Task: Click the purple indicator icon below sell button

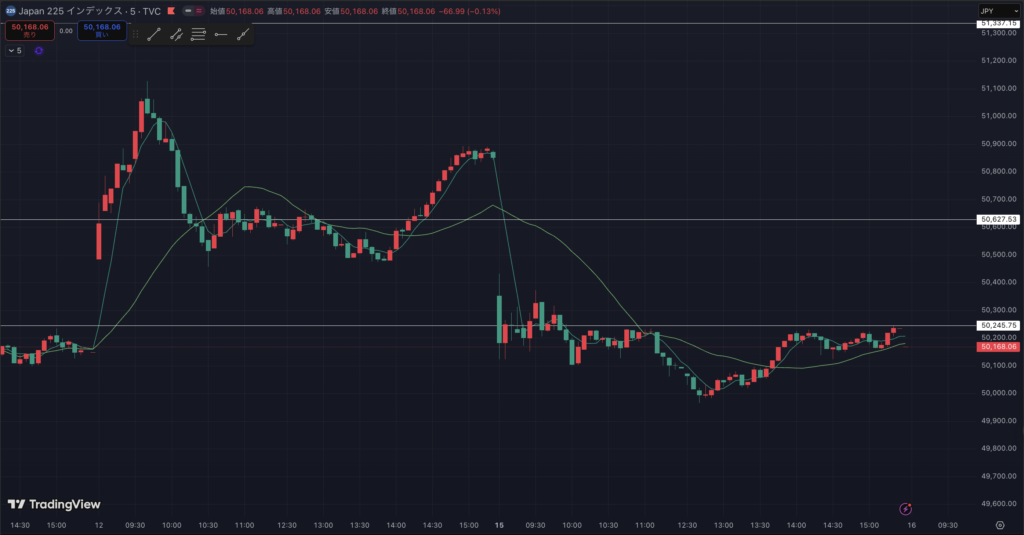Action: click(x=39, y=50)
